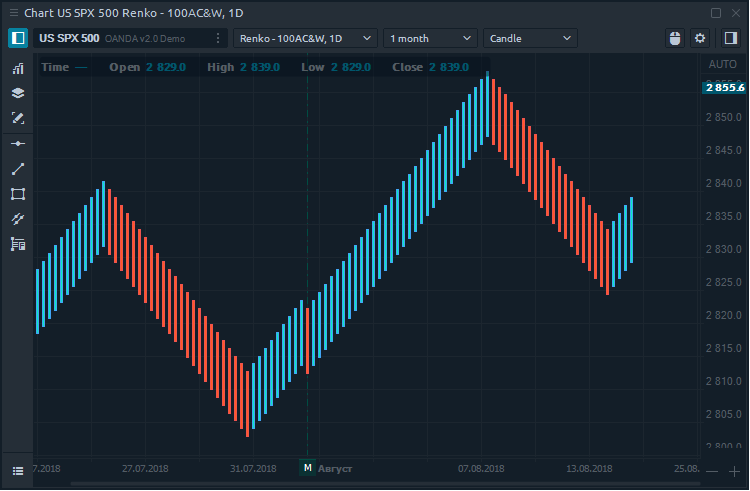
Task: Select the channel drawing tool
Action: (18, 219)
